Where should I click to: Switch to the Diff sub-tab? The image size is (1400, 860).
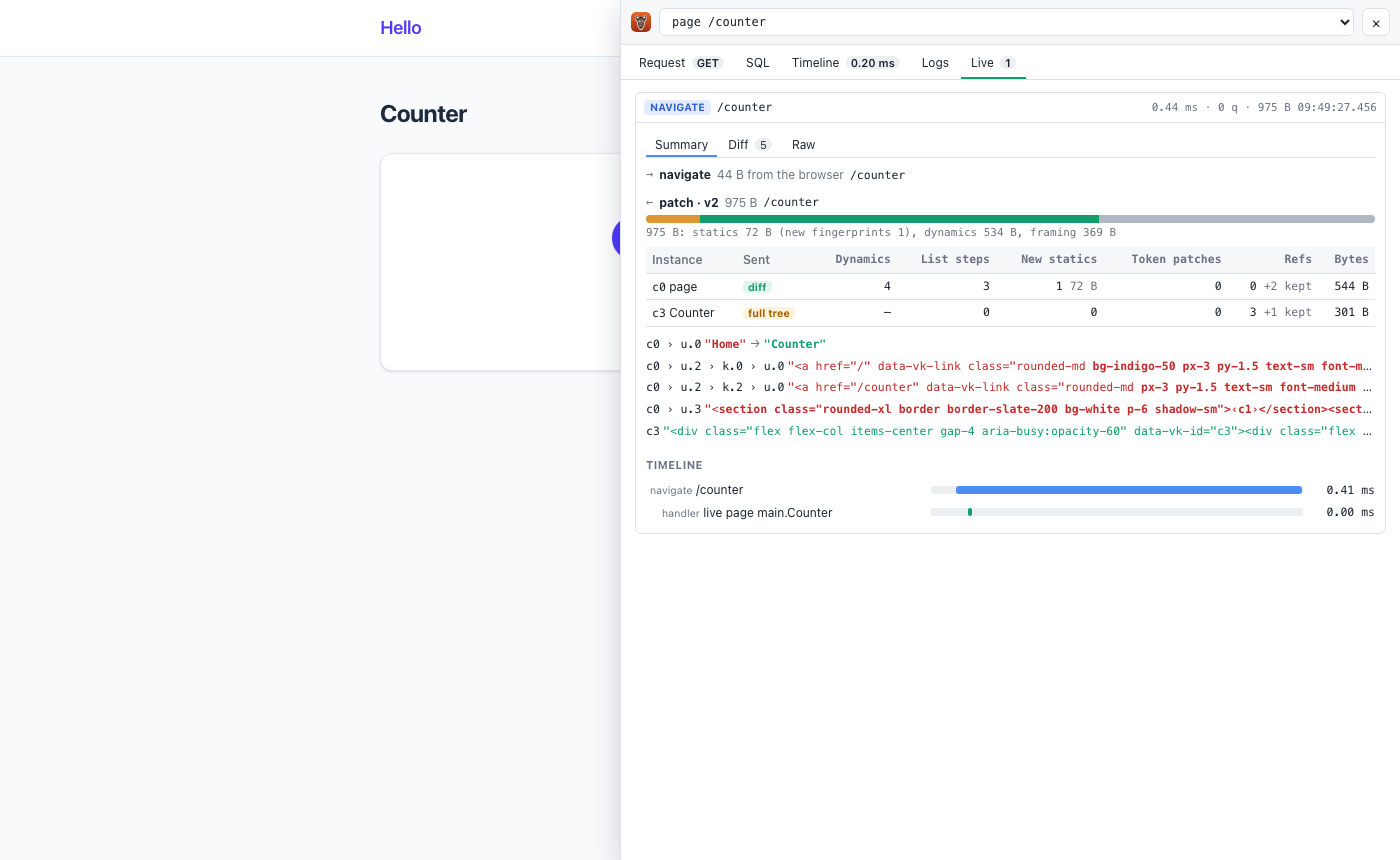(749, 145)
